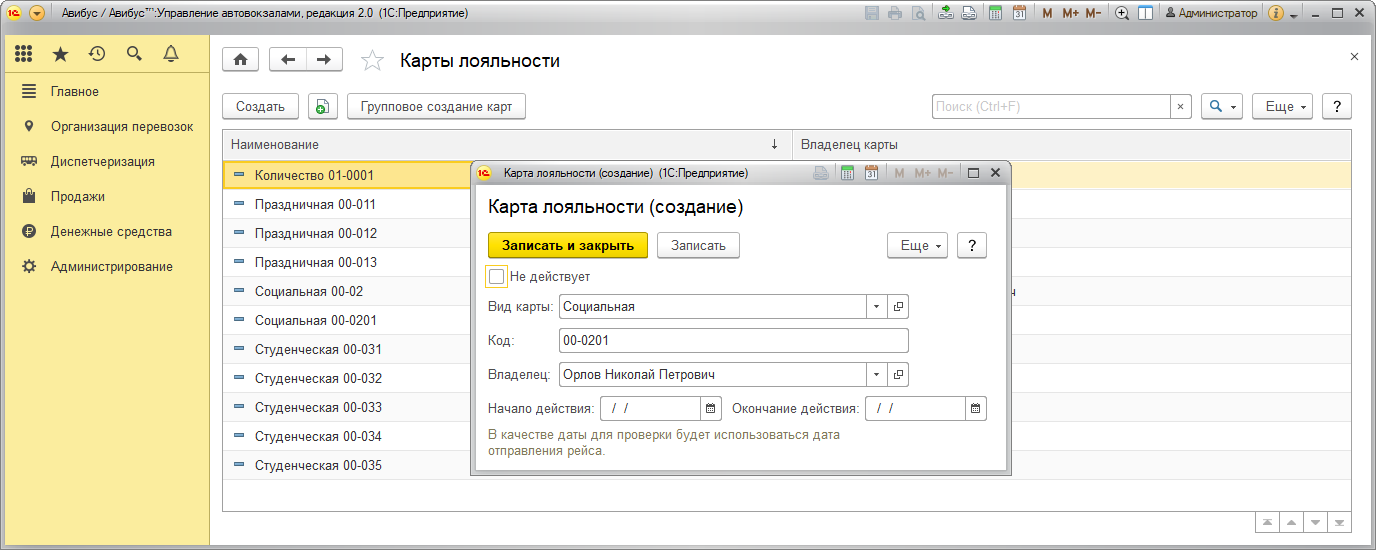Expand the Владелец dropdown list
Viewport: 1376px width, 550px height.
(876, 375)
